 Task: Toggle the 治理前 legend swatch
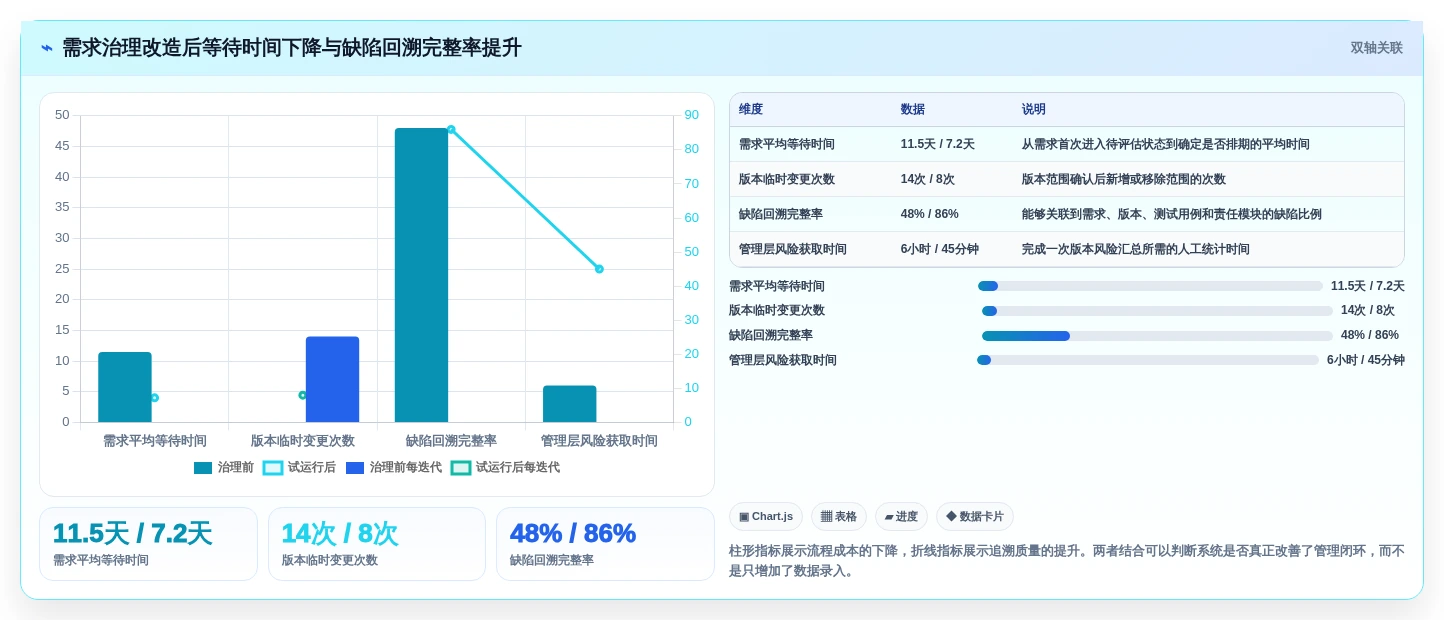pyautogui.click(x=203, y=467)
